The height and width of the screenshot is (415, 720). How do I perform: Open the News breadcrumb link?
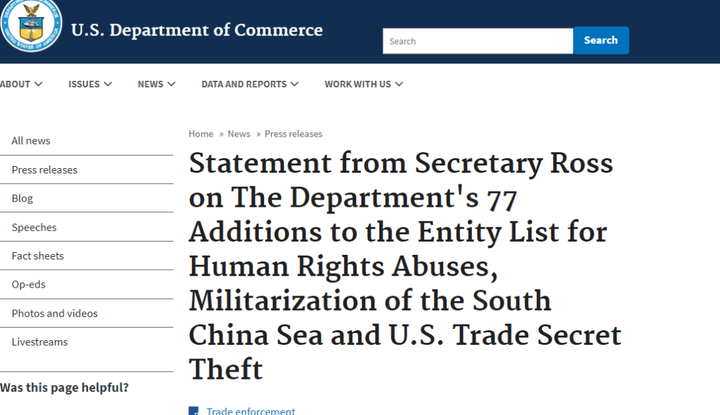point(239,134)
